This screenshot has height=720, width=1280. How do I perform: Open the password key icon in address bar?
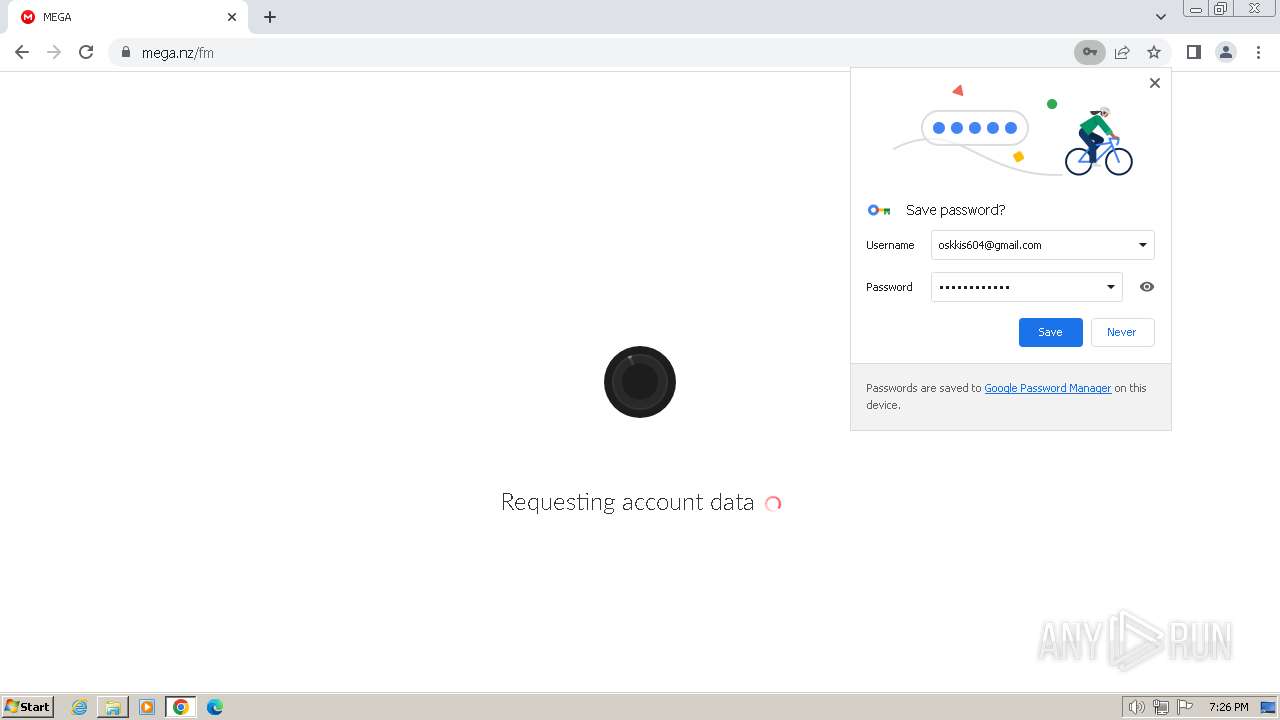1090,52
